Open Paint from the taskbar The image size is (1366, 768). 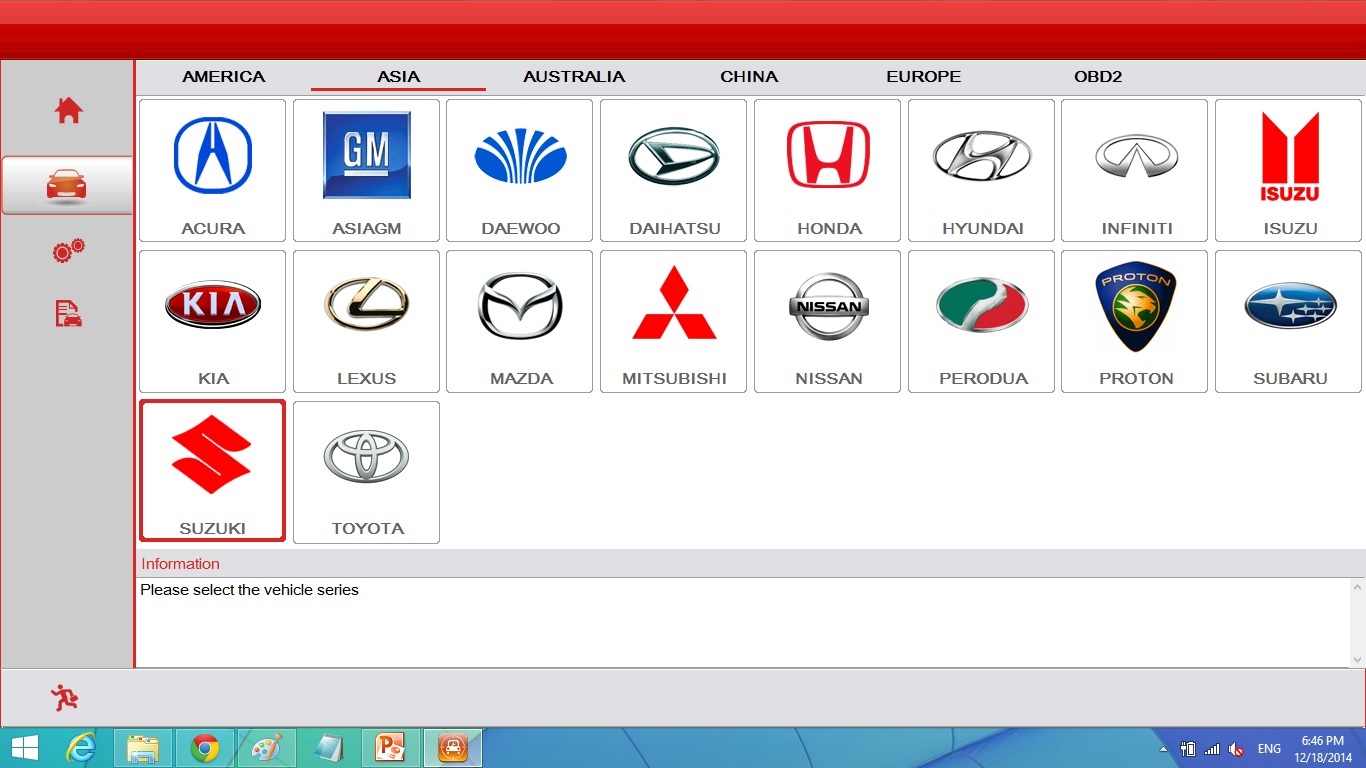(267, 748)
